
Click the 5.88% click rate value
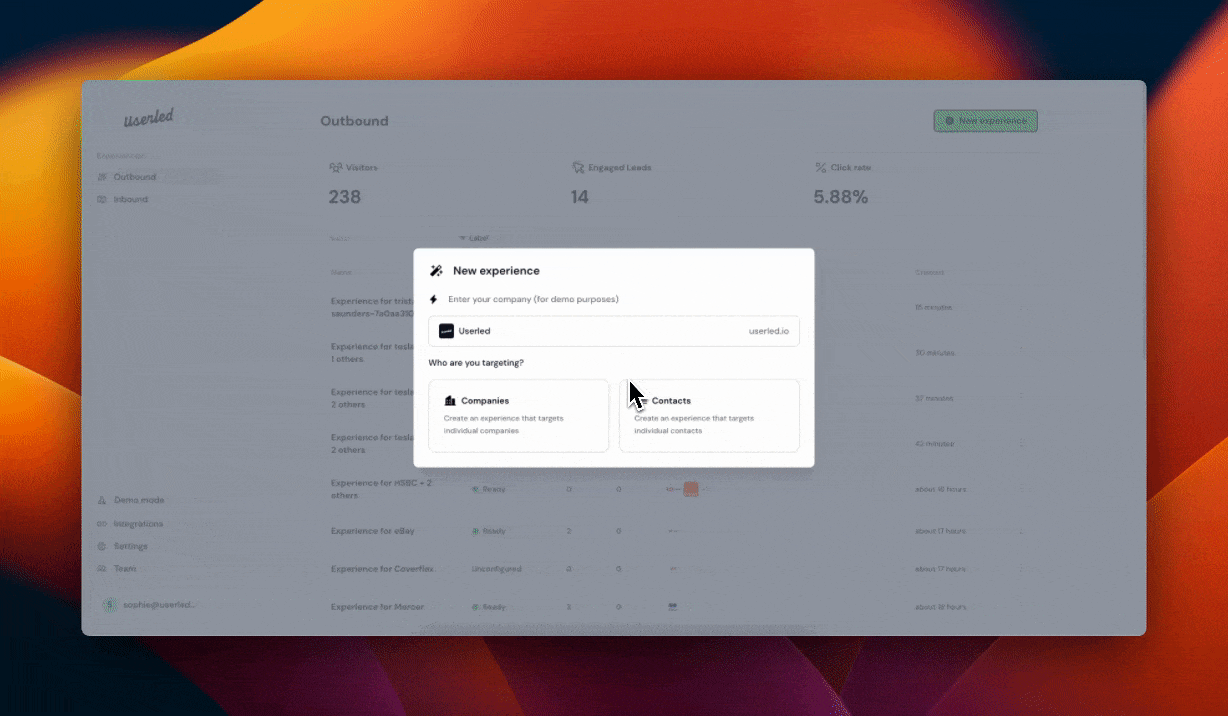[841, 197]
